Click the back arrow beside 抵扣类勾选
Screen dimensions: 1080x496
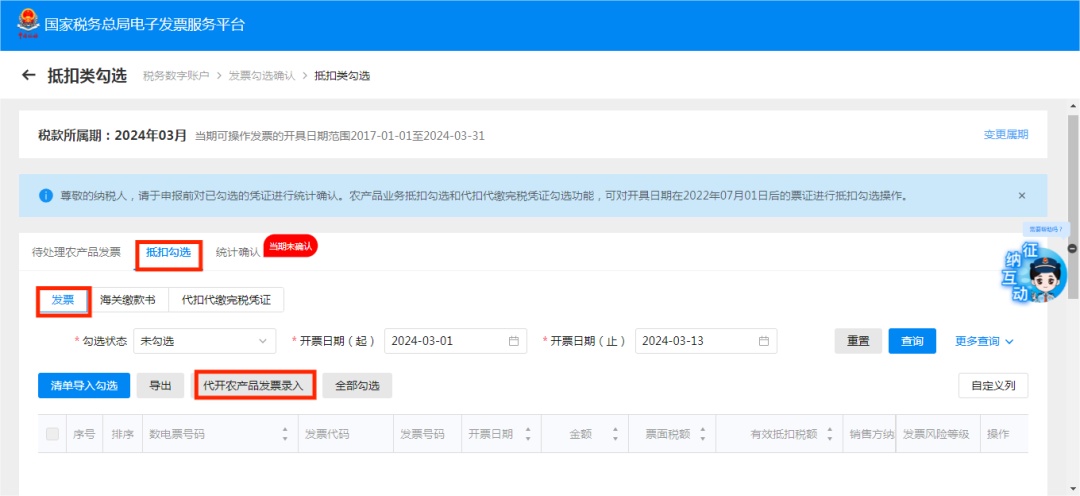28,75
